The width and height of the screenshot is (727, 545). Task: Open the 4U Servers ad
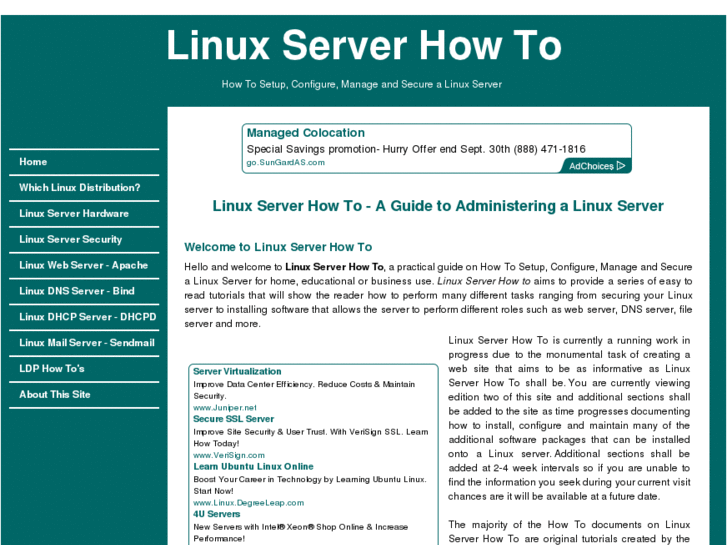[217, 514]
